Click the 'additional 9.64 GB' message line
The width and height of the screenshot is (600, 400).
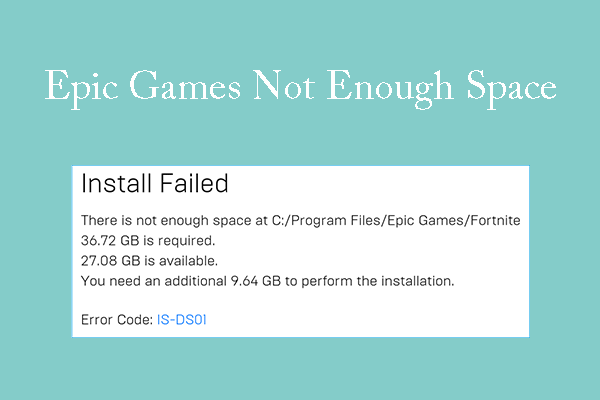tap(268, 281)
